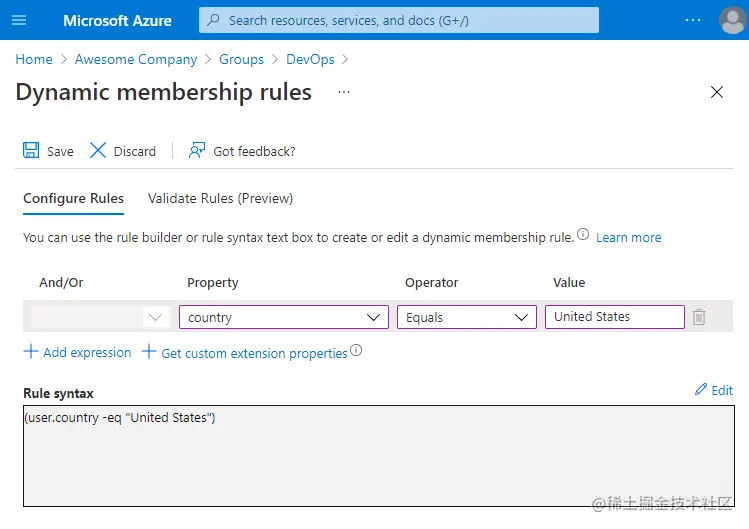
Task: Click the Discard label
Action: [135, 151]
